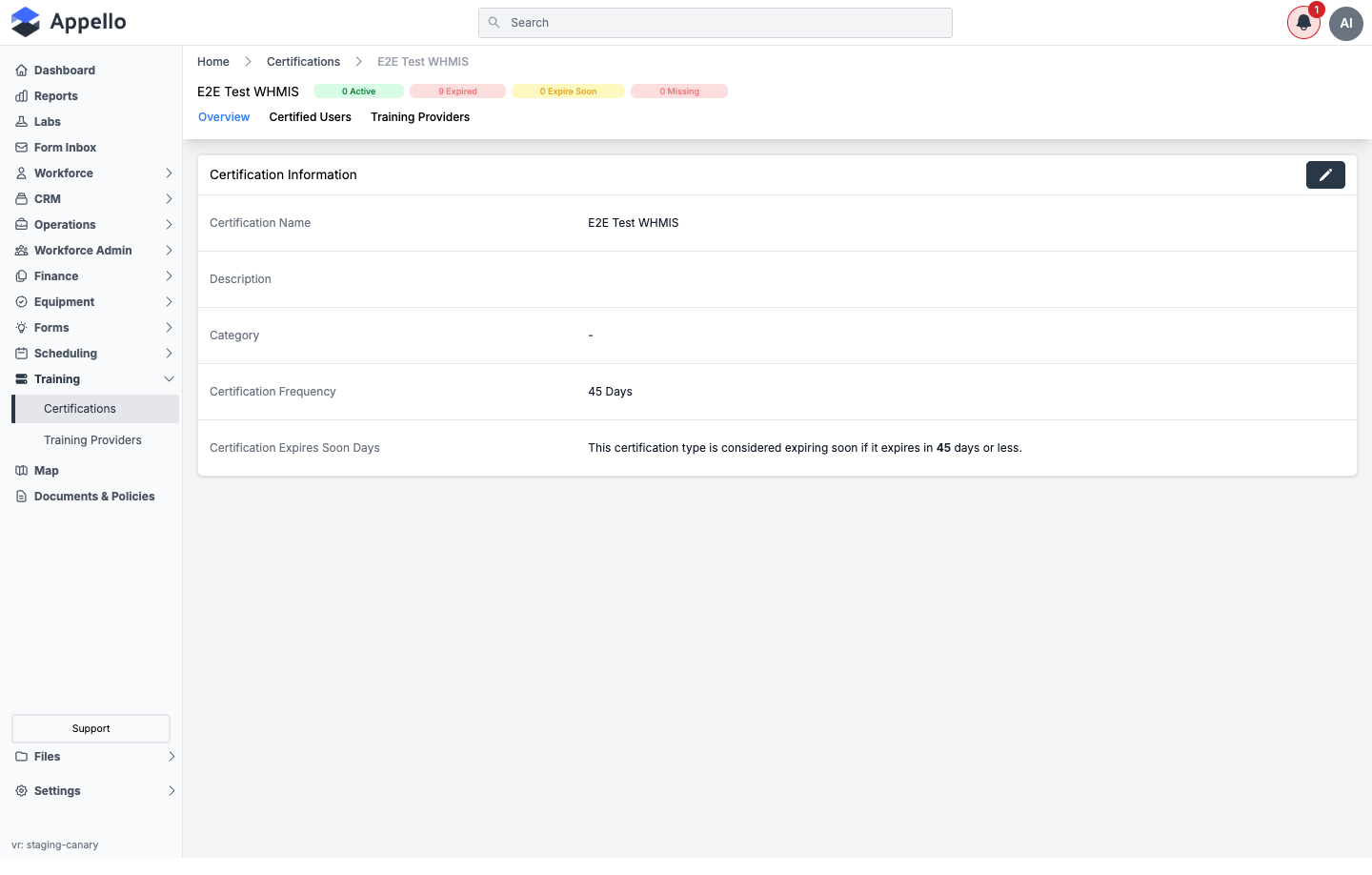Click the Scheduling calendar icon
Screen dimensions: 1372x875
[x=21, y=354]
